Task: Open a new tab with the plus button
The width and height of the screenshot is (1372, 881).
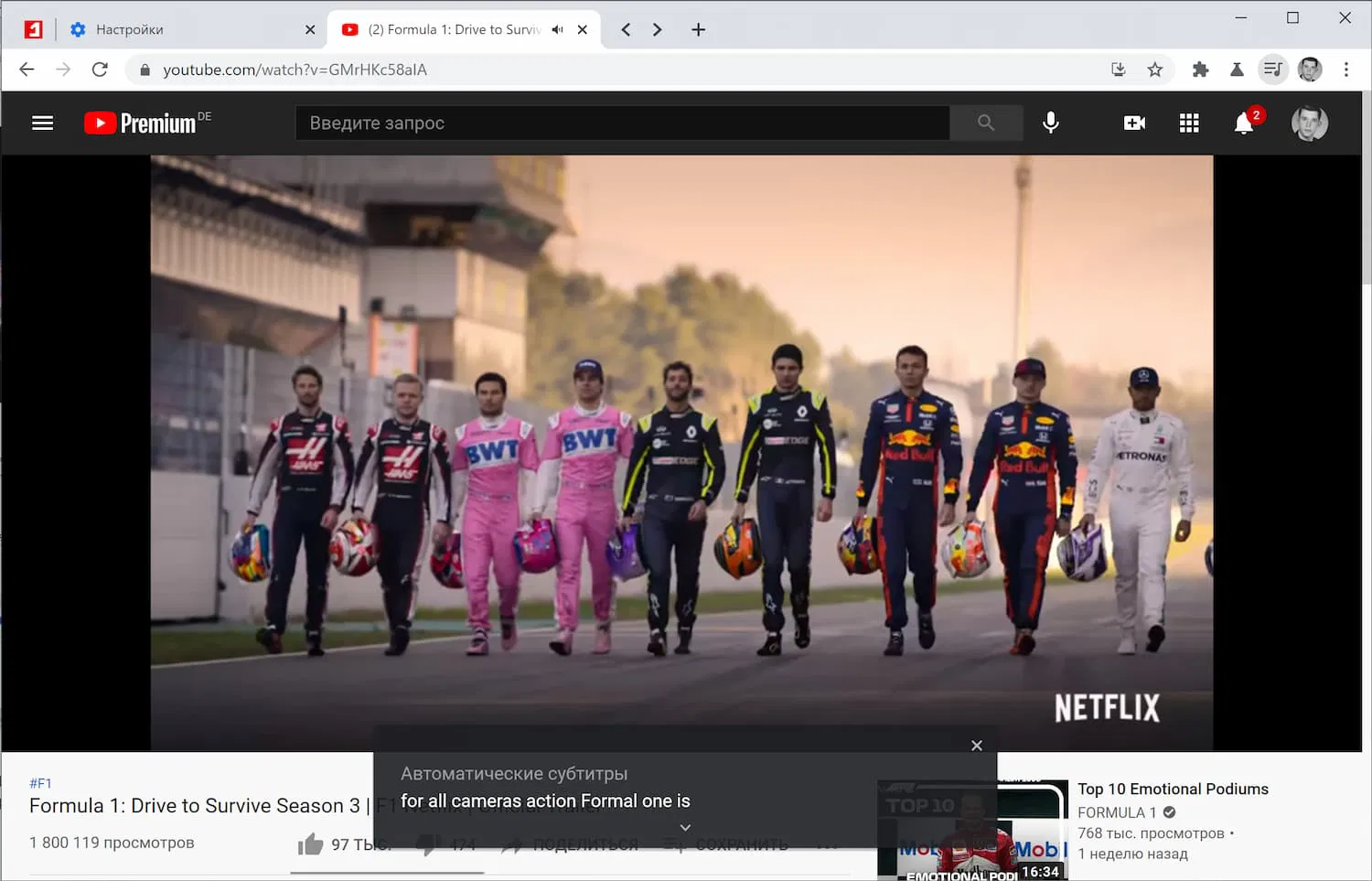Action: tap(698, 29)
